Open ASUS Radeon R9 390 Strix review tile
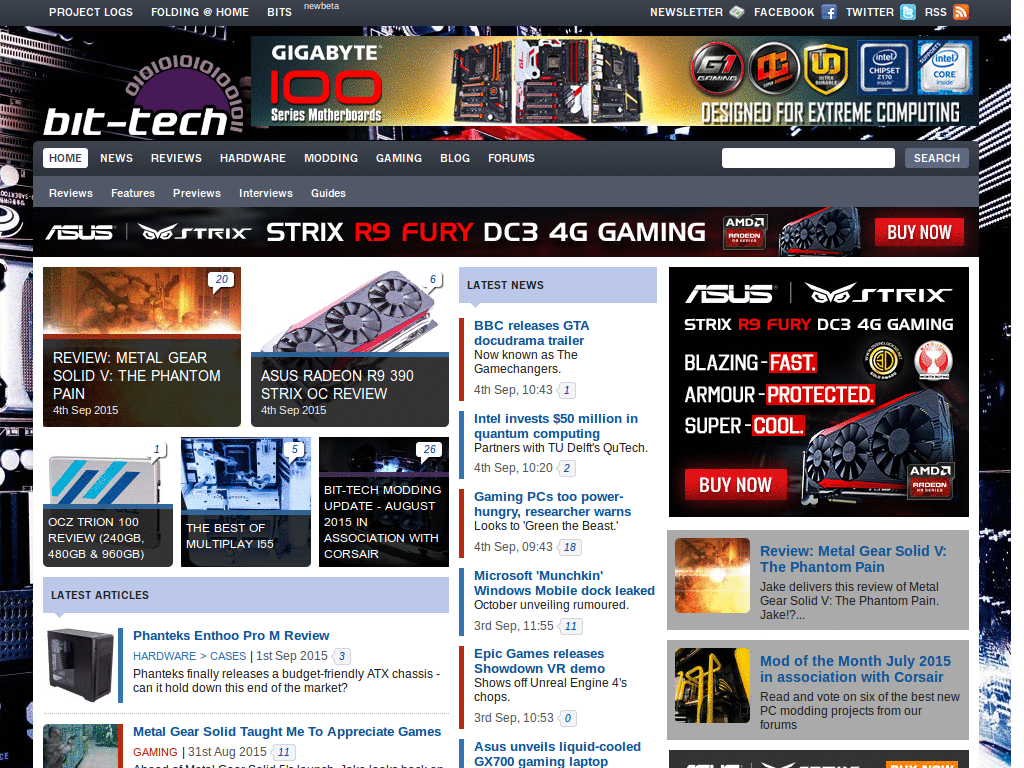 pos(350,347)
